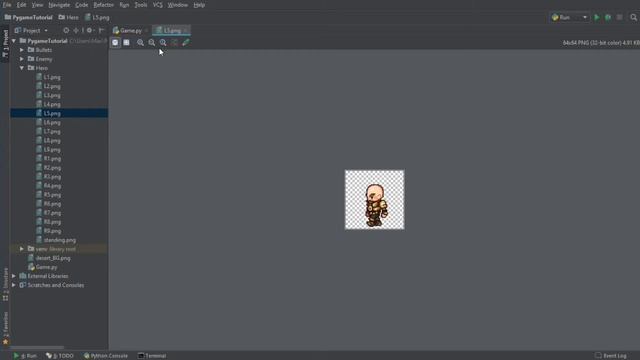The image size is (640, 360).
Task: Collapse the PygameTutorial root folder
Action: tap(14, 41)
